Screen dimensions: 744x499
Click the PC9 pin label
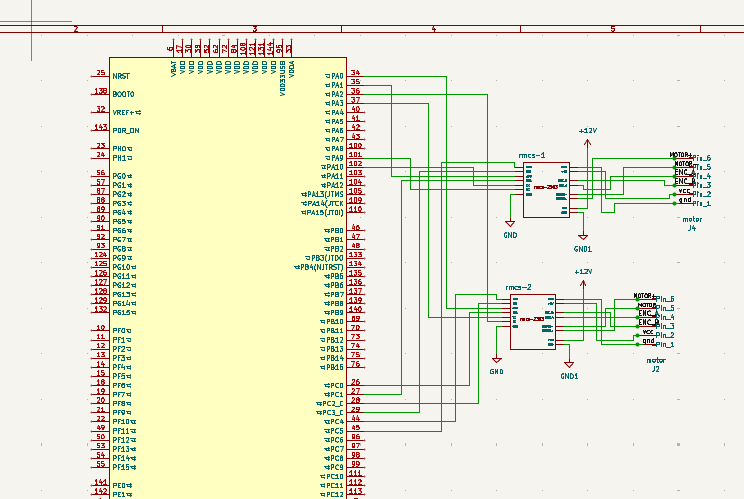[x=334, y=467]
